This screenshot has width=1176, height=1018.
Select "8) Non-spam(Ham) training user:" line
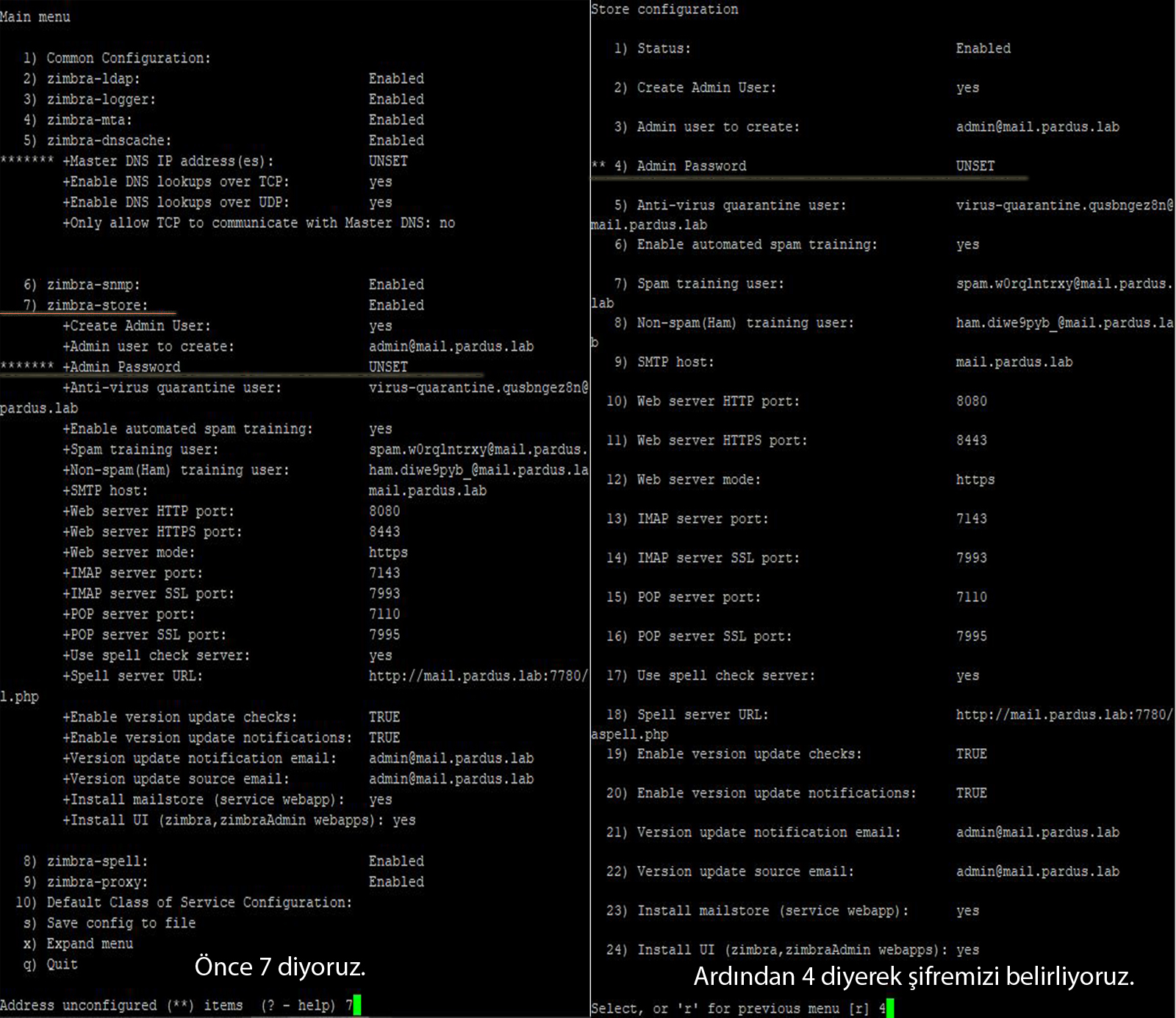pos(734,323)
